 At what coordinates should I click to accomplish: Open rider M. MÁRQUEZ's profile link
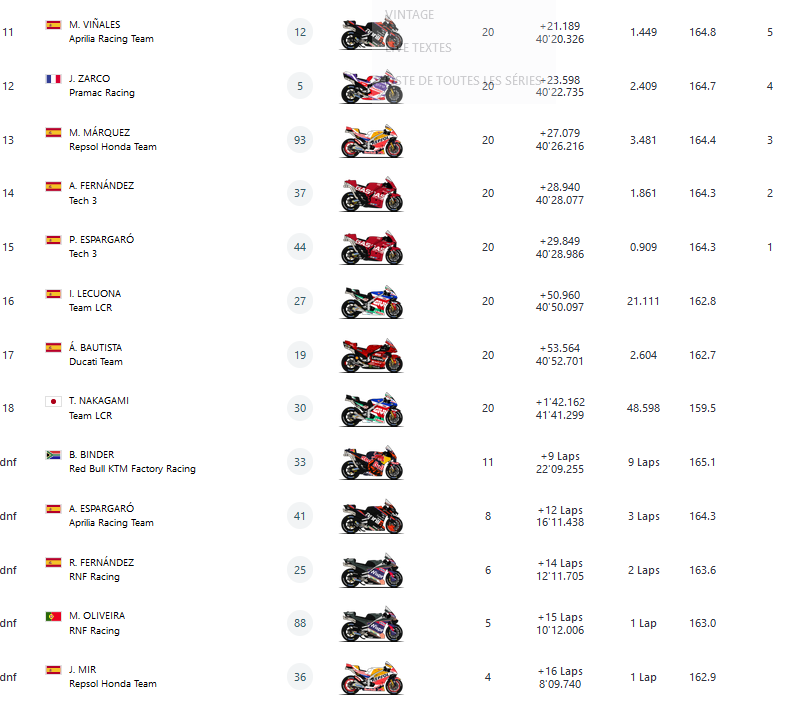click(x=100, y=132)
